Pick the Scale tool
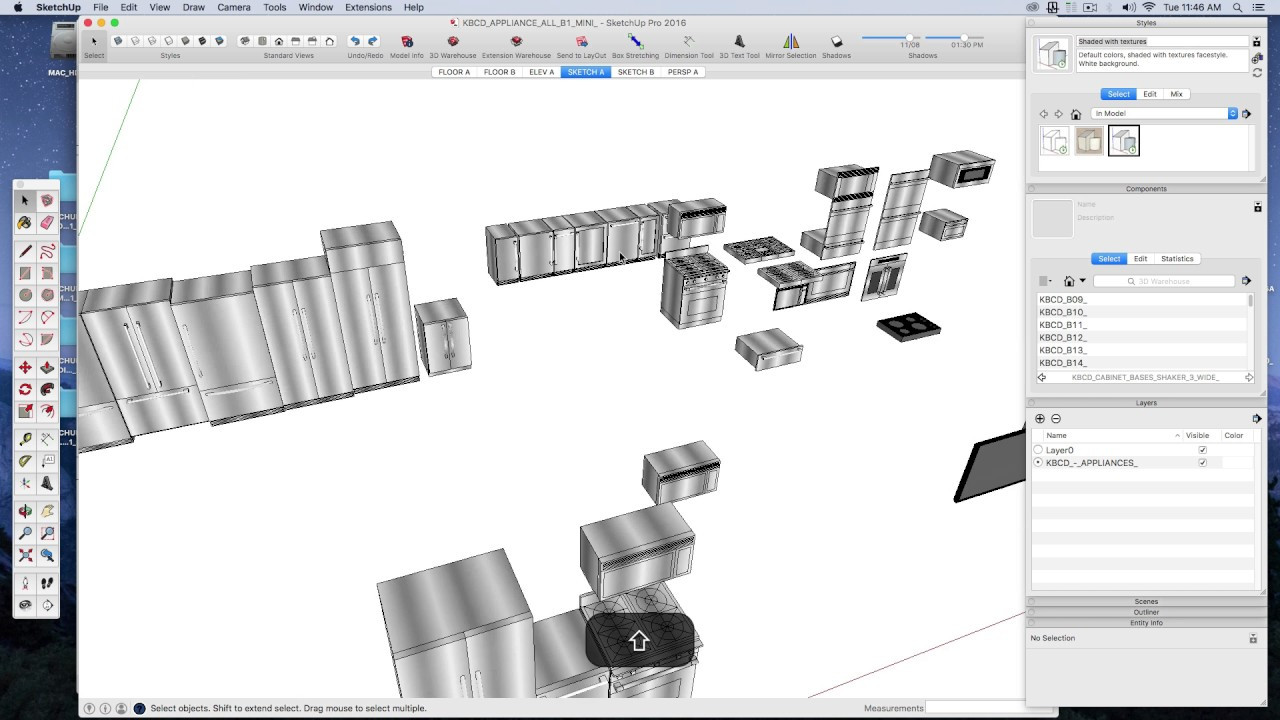1280x720 pixels. [x=25, y=412]
